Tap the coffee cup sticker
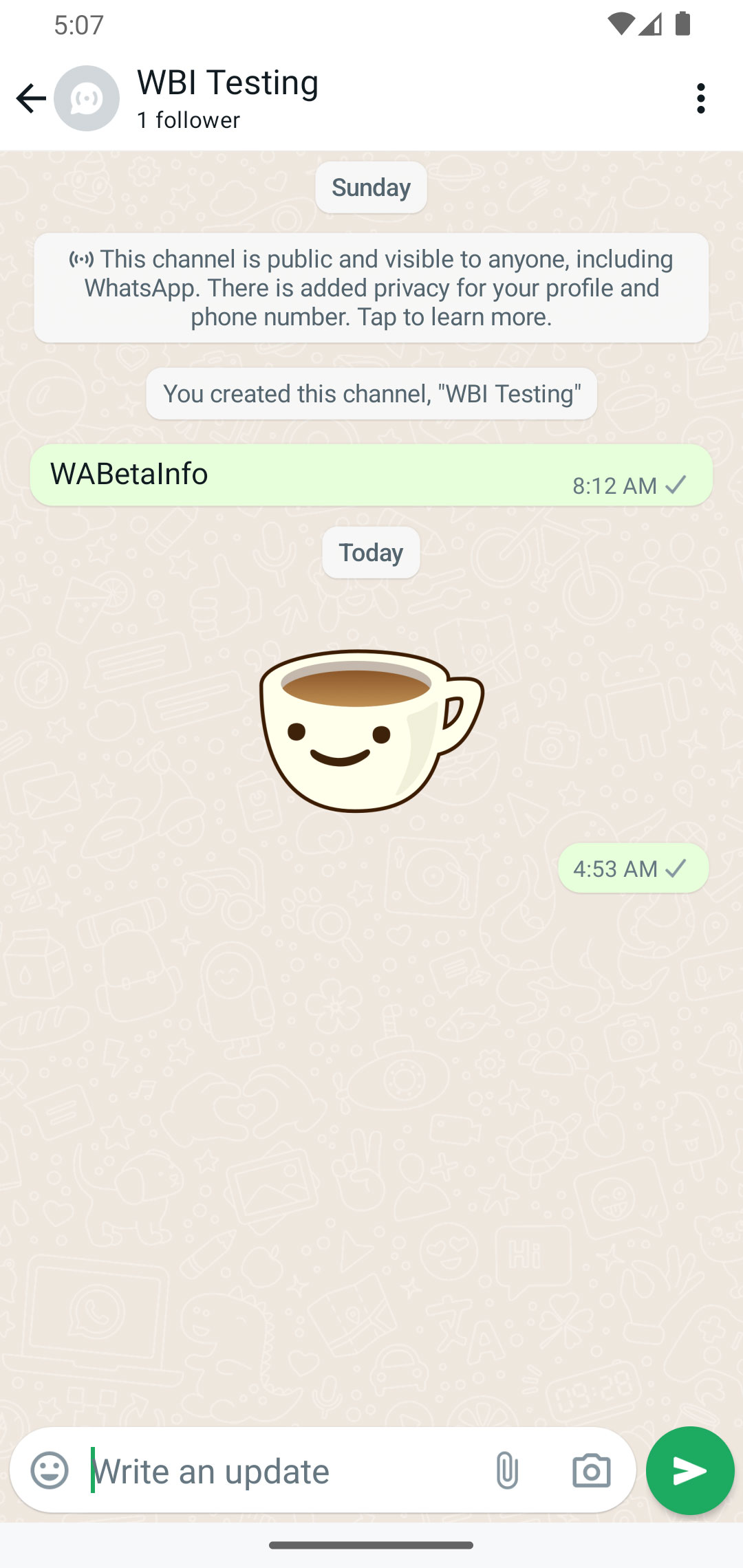Screen dimensions: 743x1568 (x=371, y=730)
